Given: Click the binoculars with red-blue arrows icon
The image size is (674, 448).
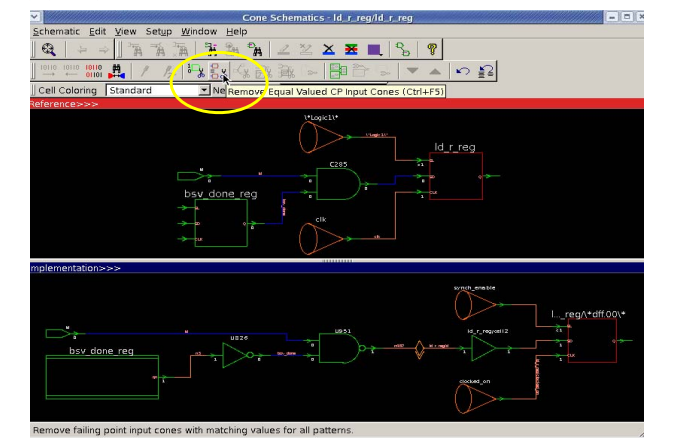Looking at the screenshot, I should pyautogui.click(x=116, y=71).
